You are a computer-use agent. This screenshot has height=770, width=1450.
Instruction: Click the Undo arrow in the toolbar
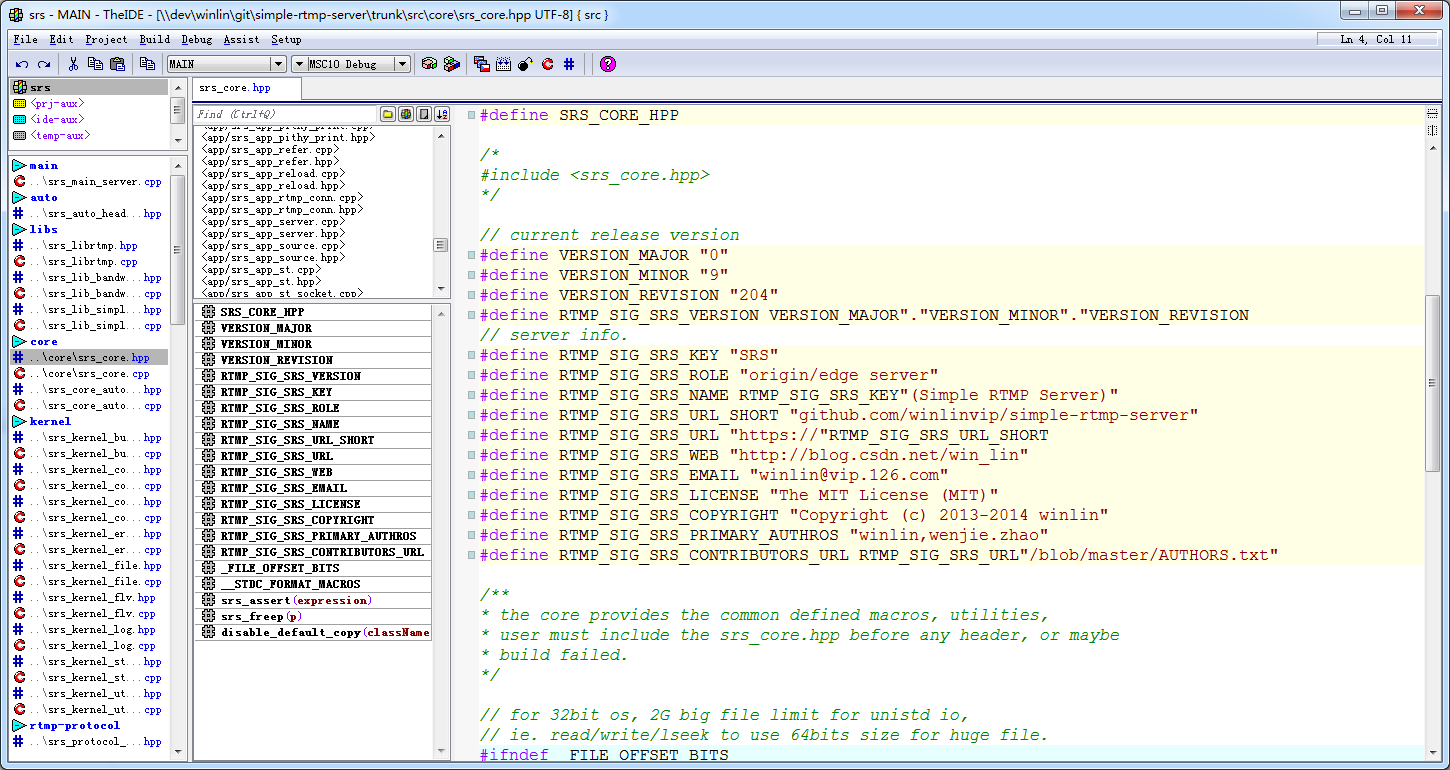[x=22, y=64]
